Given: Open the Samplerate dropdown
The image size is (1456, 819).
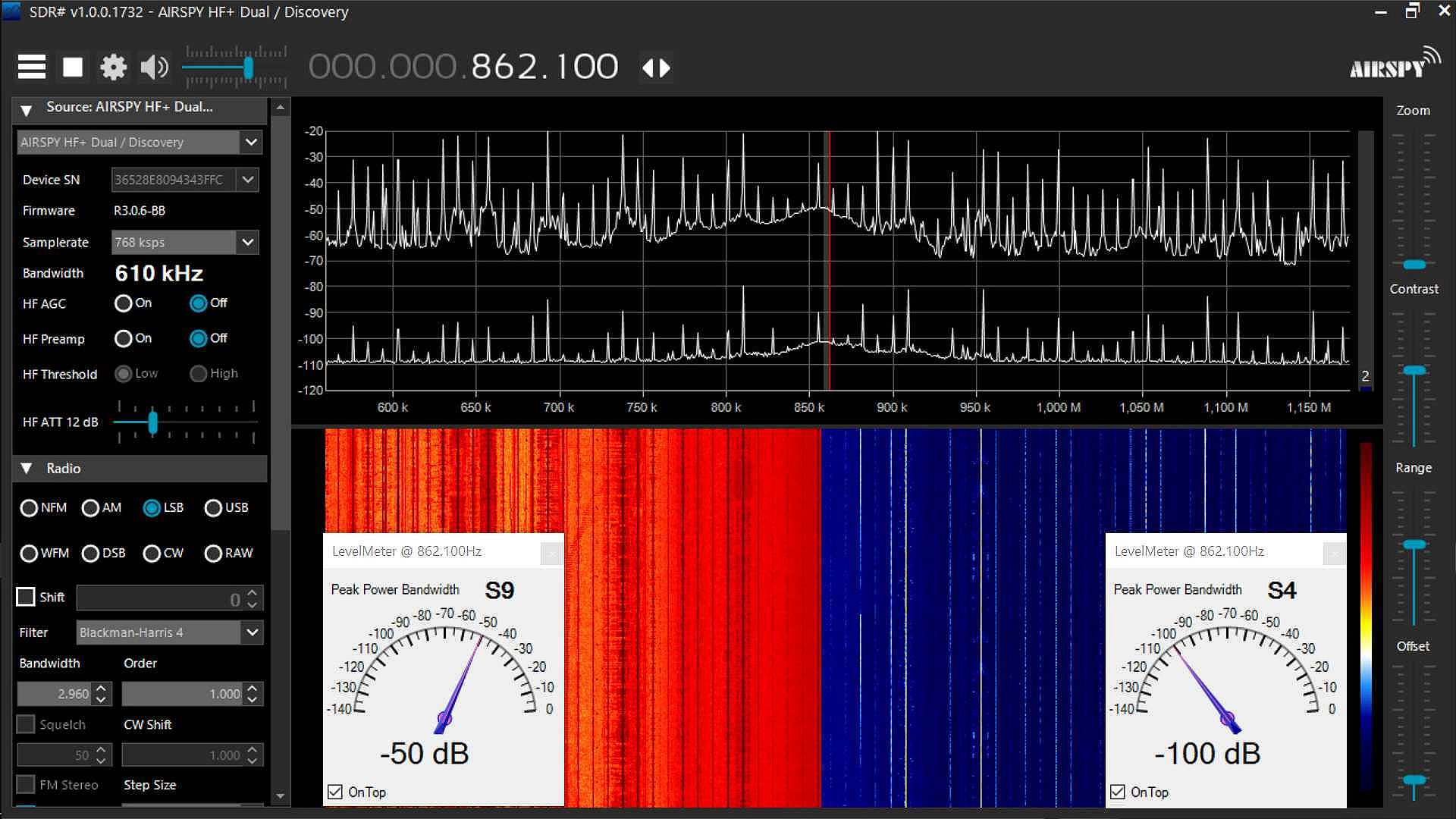Looking at the screenshot, I should coord(247,242).
